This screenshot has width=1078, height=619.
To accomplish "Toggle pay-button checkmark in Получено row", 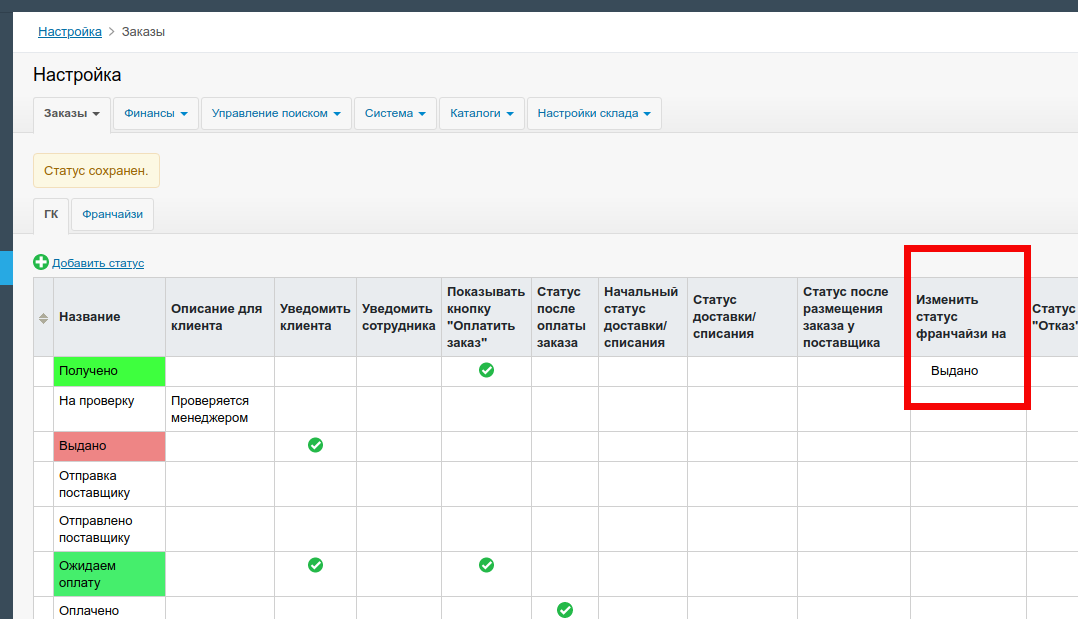I will [x=486, y=370].
